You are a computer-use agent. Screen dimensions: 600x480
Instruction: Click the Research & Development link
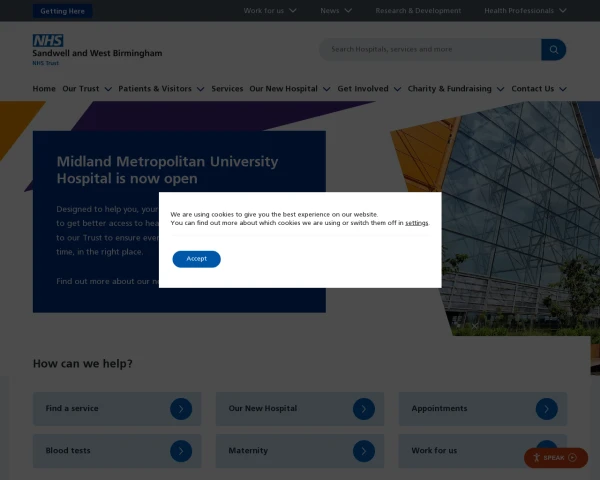pyautogui.click(x=418, y=11)
